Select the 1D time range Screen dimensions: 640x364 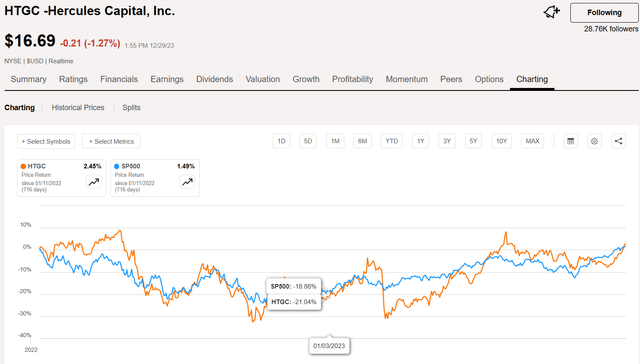[x=281, y=141]
